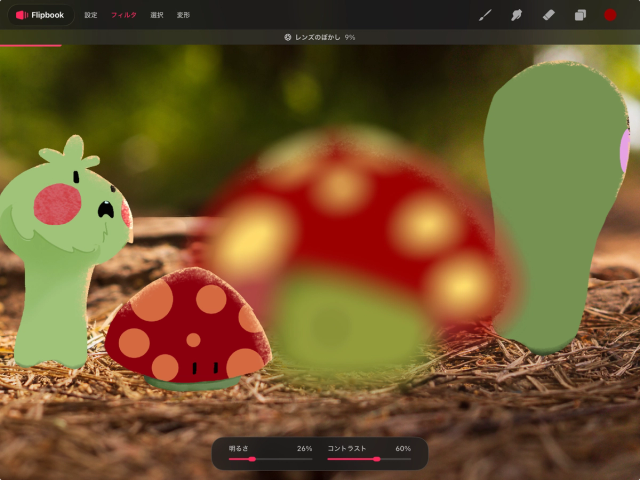Select the smudge tool
The width and height of the screenshot is (640, 480).
(516, 15)
